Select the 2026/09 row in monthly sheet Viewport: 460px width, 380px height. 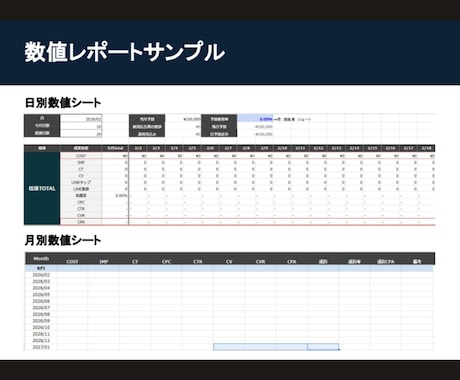(229, 321)
